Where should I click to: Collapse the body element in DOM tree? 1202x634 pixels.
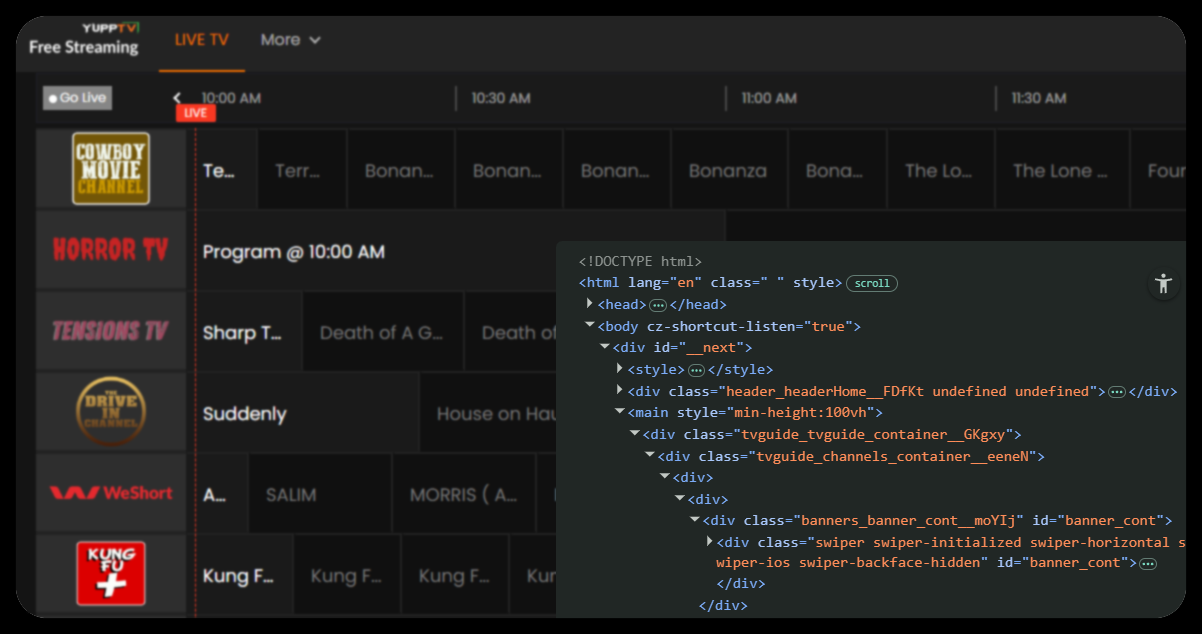(590, 326)
